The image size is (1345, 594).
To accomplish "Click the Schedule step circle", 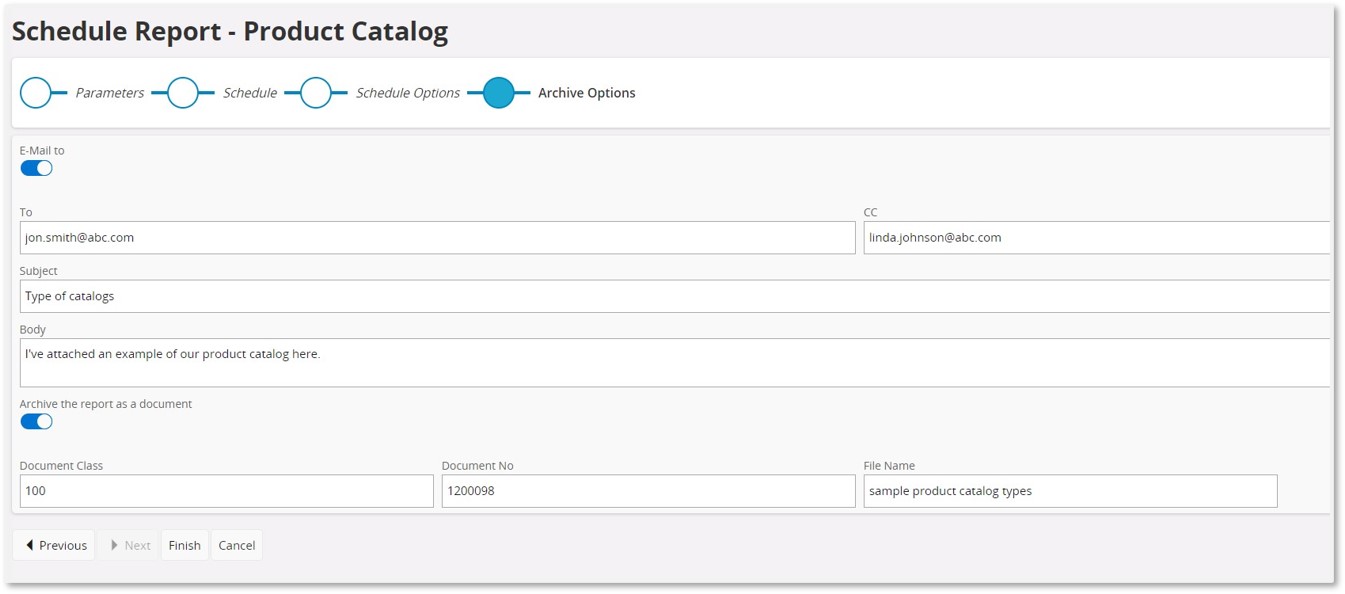I will 183,93.
